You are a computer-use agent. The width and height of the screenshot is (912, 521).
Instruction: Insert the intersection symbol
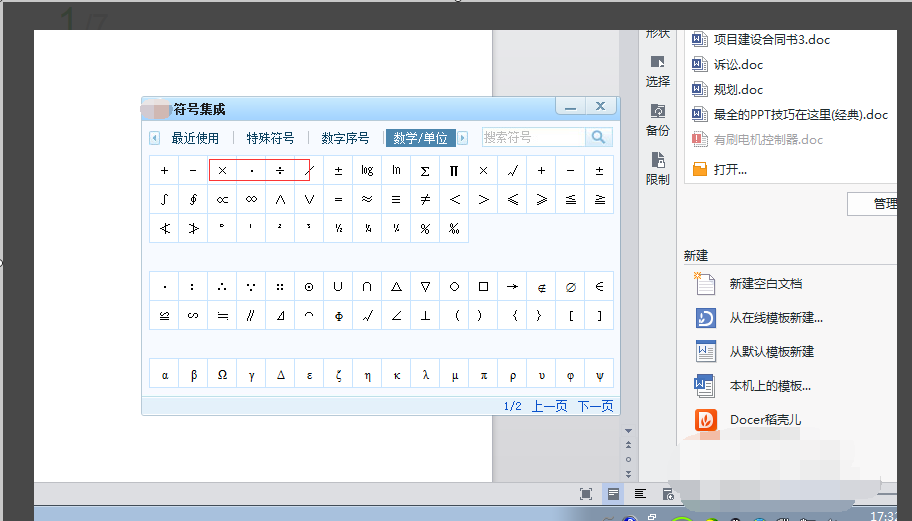(x=367, y=287)
